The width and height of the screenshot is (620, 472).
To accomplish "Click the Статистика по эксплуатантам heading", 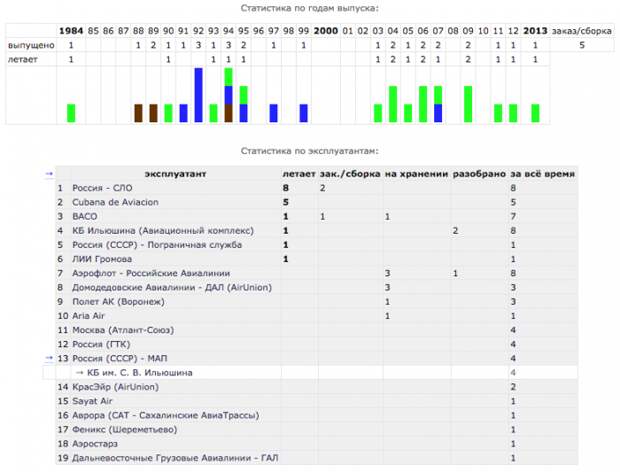I will pos(310,151).
